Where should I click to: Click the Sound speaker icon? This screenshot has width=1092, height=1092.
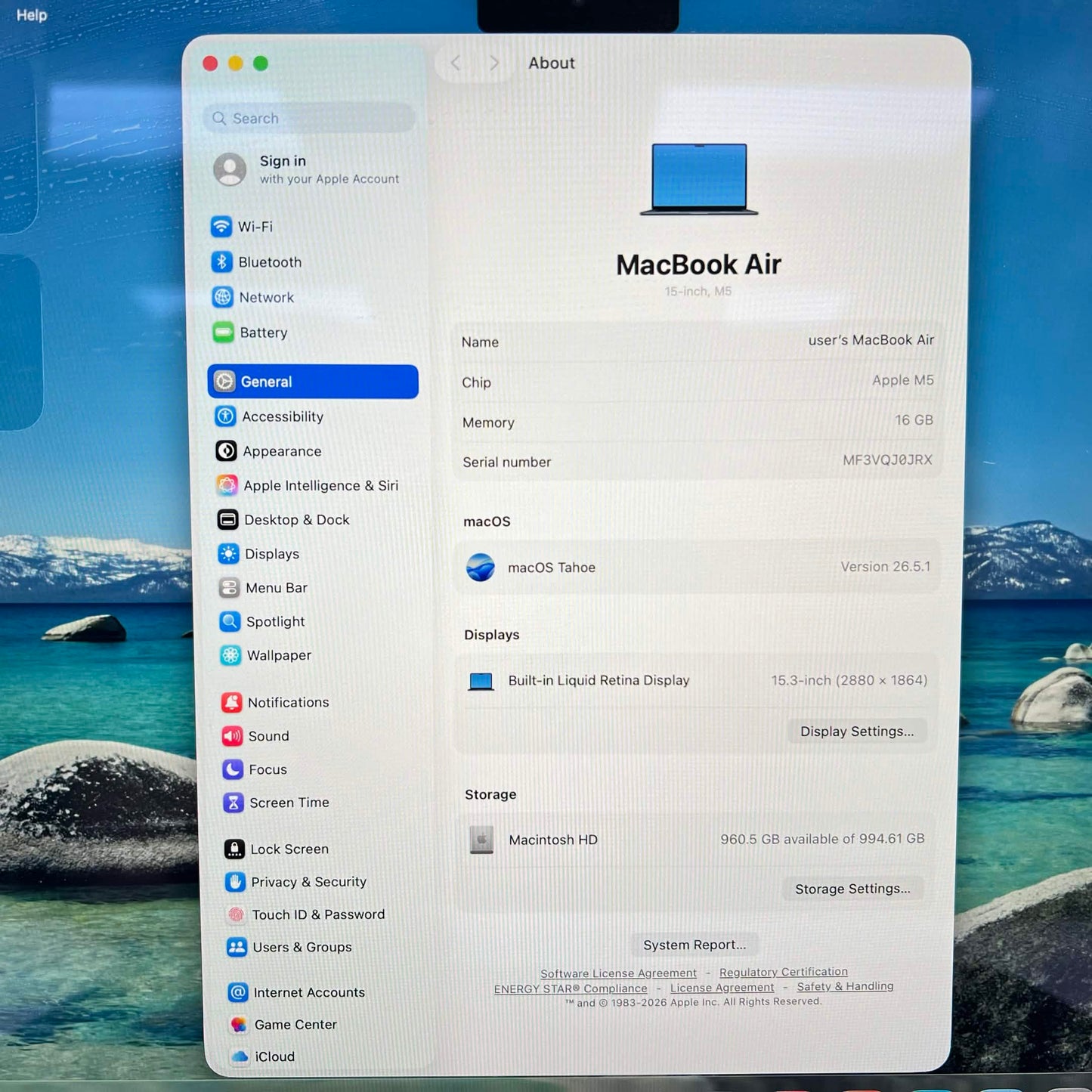click(x=232, y=736)
